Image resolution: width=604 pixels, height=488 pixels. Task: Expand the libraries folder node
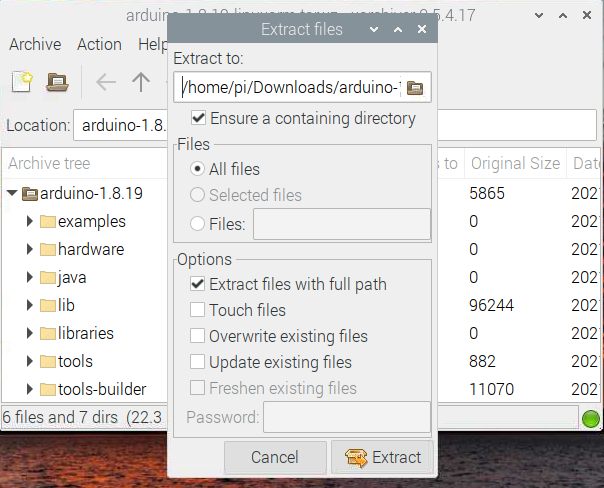point(30,334)
